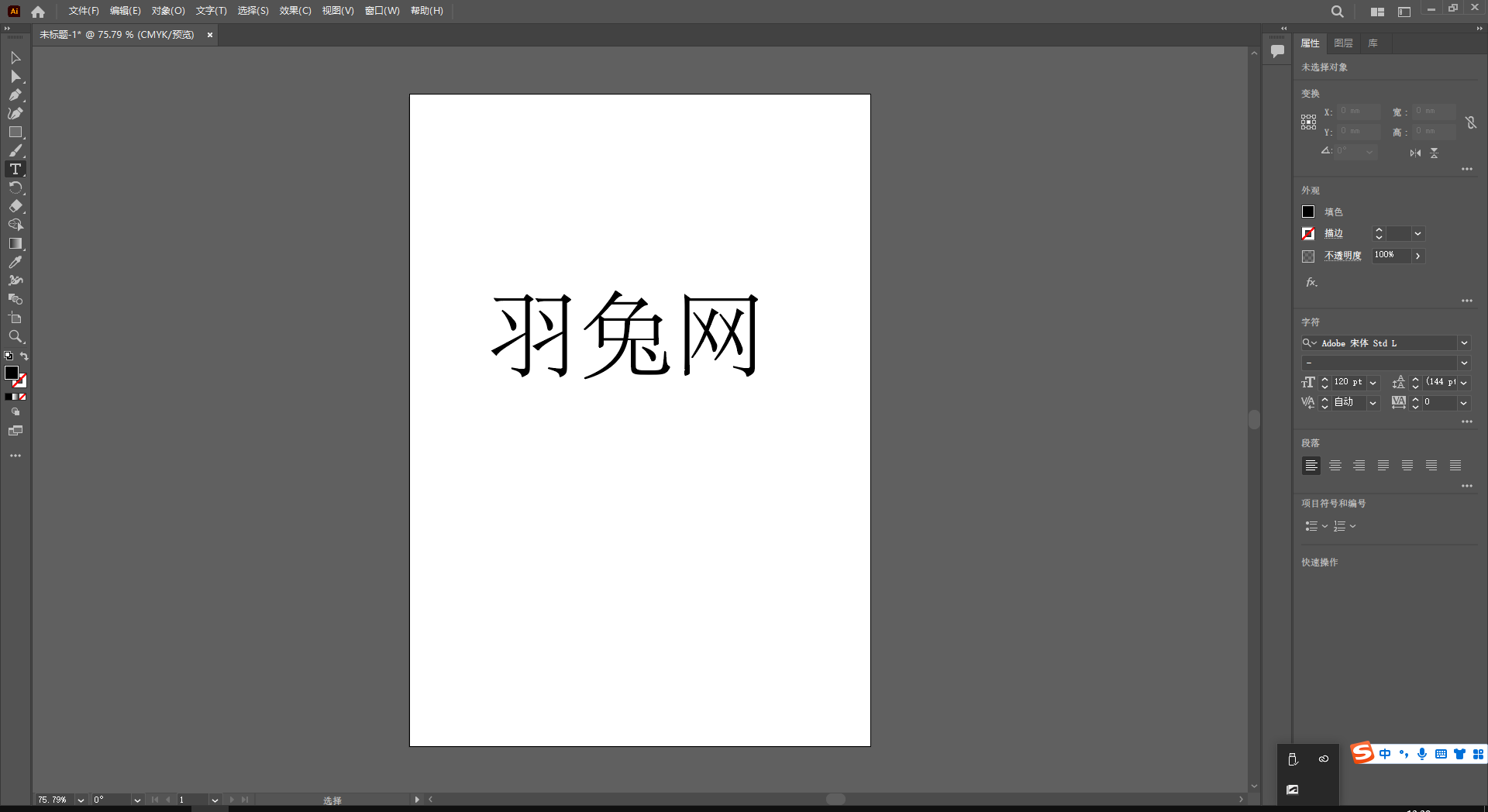Toggle left-align in the 段落 panel

point(1311,466)
